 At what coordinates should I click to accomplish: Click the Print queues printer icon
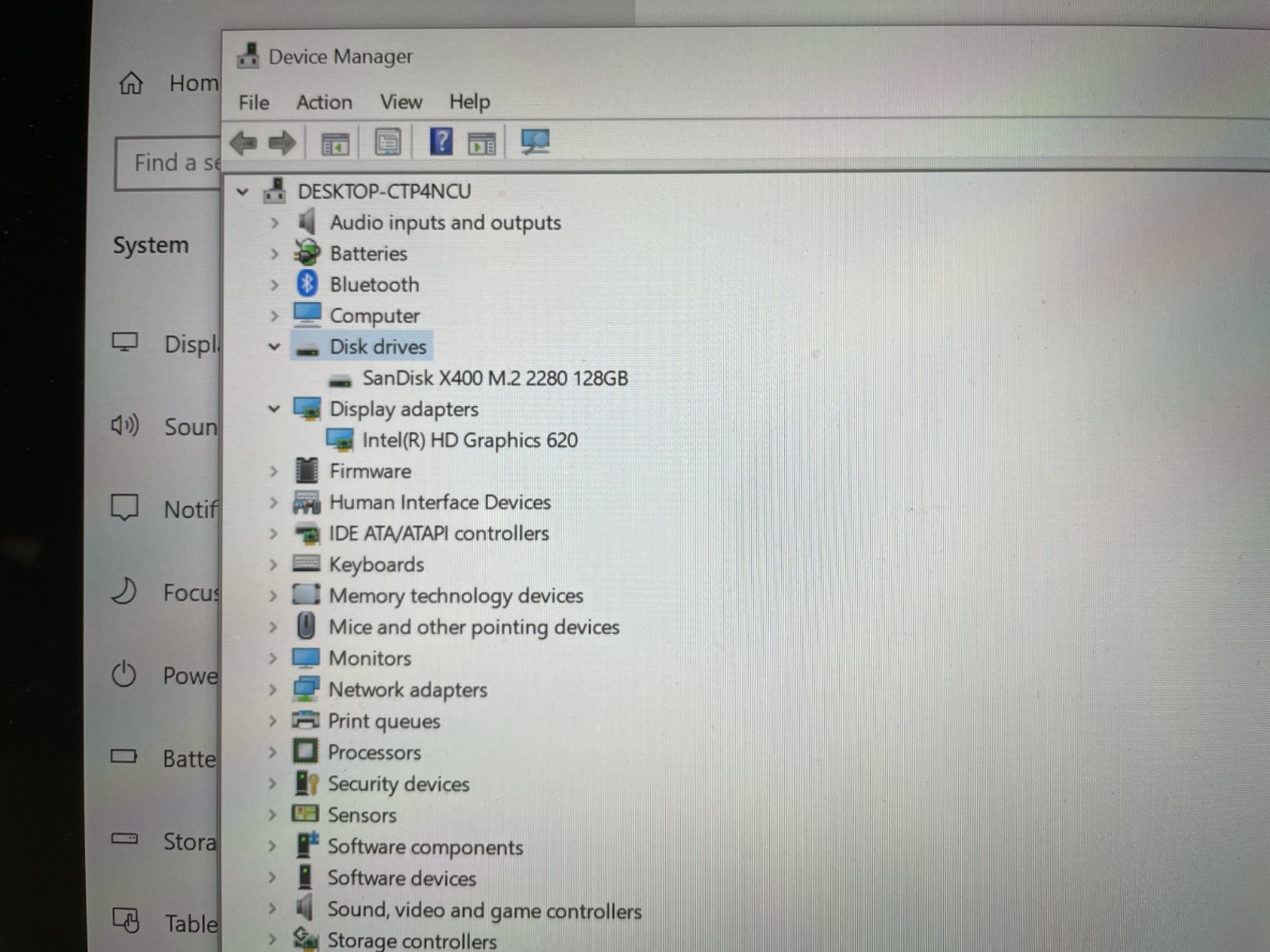click(305, 720)
